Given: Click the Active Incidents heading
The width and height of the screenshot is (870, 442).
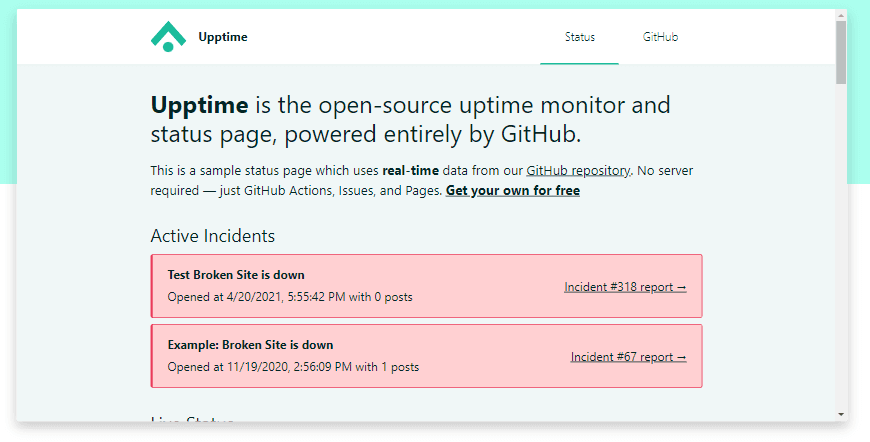Looking at the screenshot, I should tap(212, 236).
